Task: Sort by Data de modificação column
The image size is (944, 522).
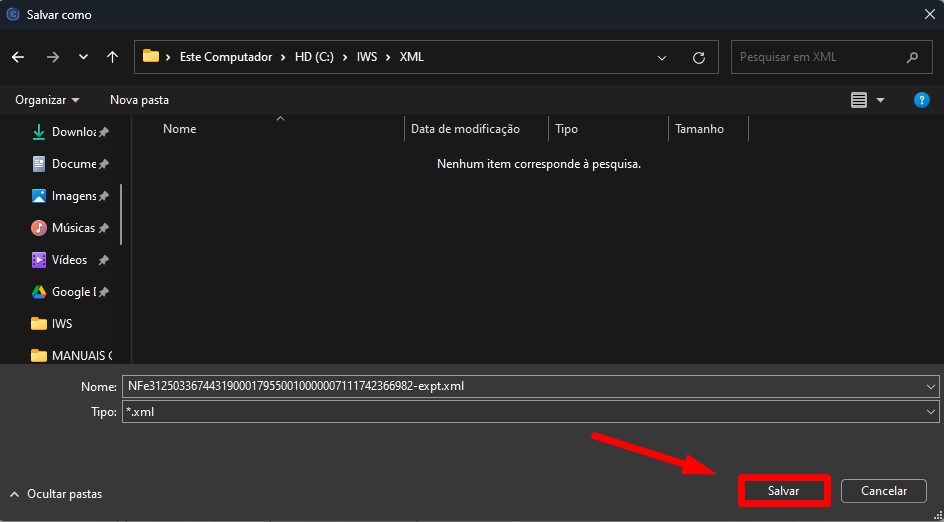Action: pyautogui.click(x=465, y=129)
